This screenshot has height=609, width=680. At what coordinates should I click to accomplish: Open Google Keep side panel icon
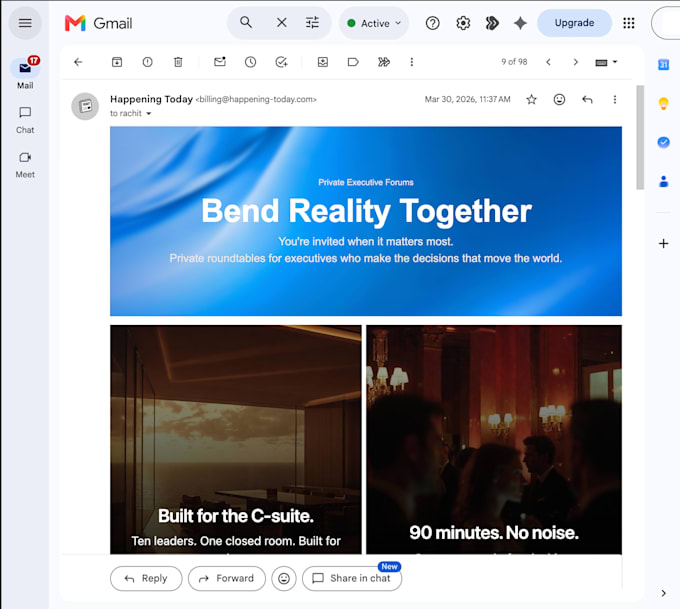click(663, 103)
